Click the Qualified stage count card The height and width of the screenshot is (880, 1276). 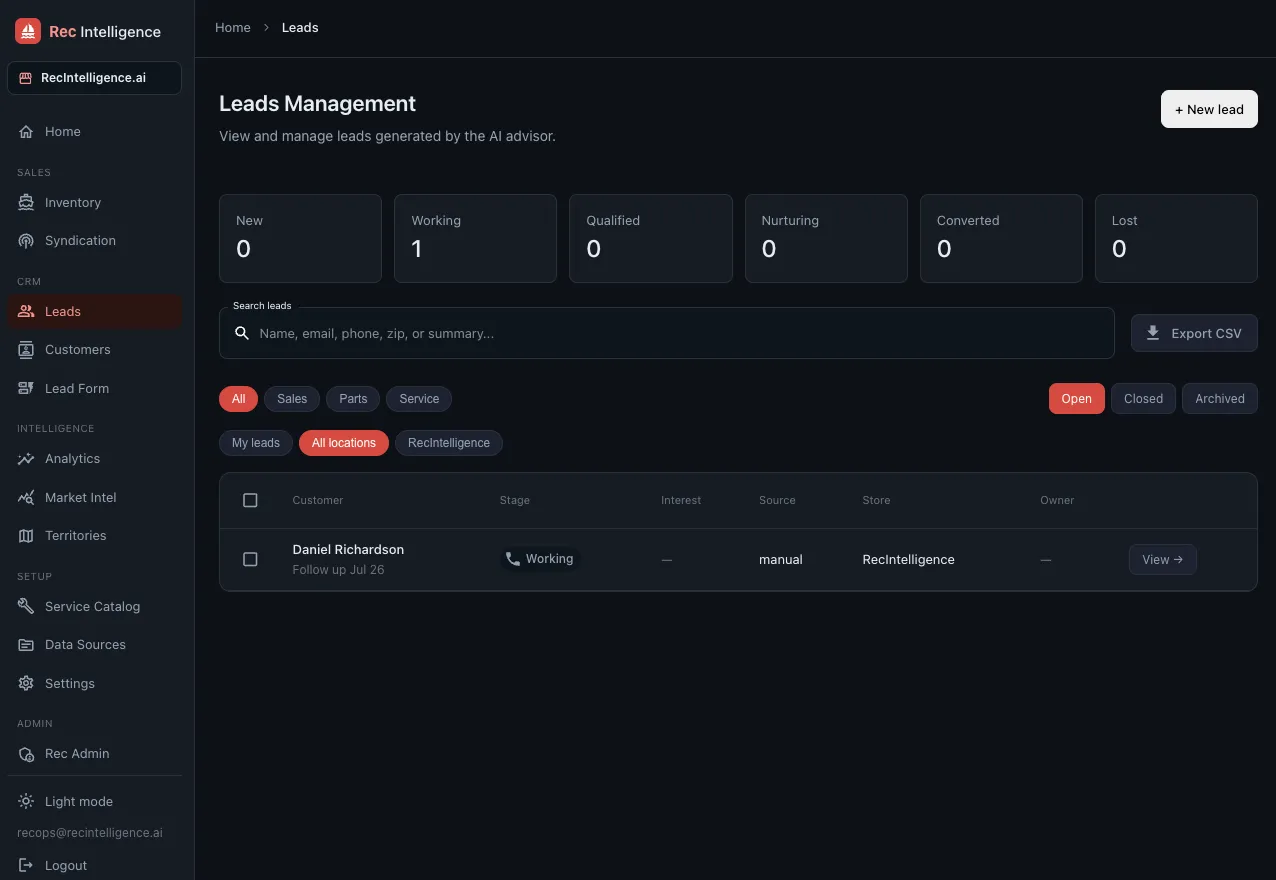tap(651, 238)
